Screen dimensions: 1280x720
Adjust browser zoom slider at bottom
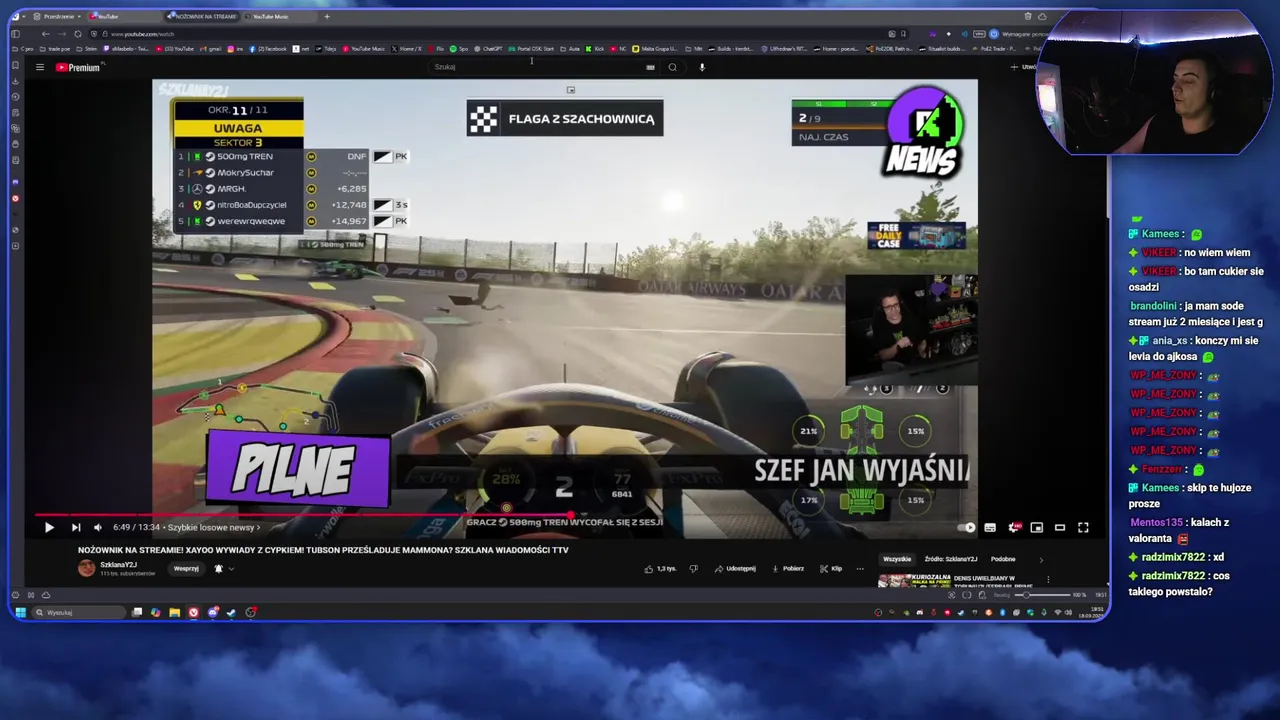(x=1040, y=595)
